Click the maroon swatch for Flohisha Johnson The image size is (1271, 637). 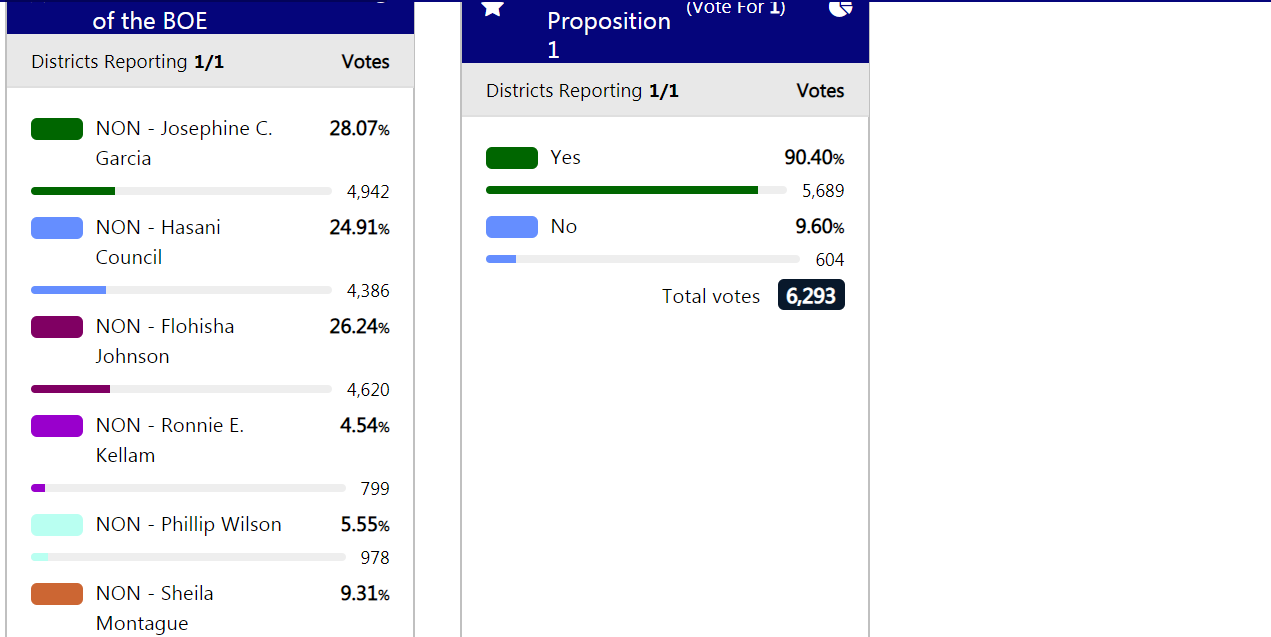(57, 327)
